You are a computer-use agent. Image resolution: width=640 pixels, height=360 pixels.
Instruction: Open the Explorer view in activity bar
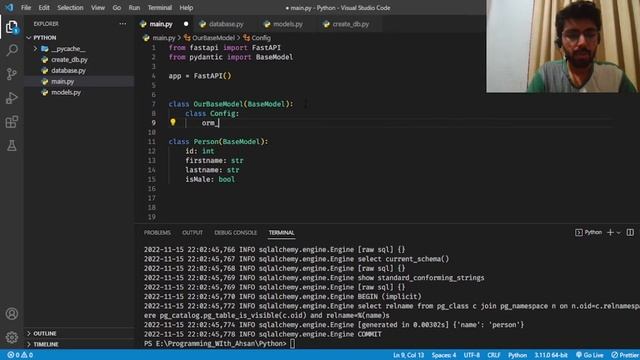coord(12,27)
